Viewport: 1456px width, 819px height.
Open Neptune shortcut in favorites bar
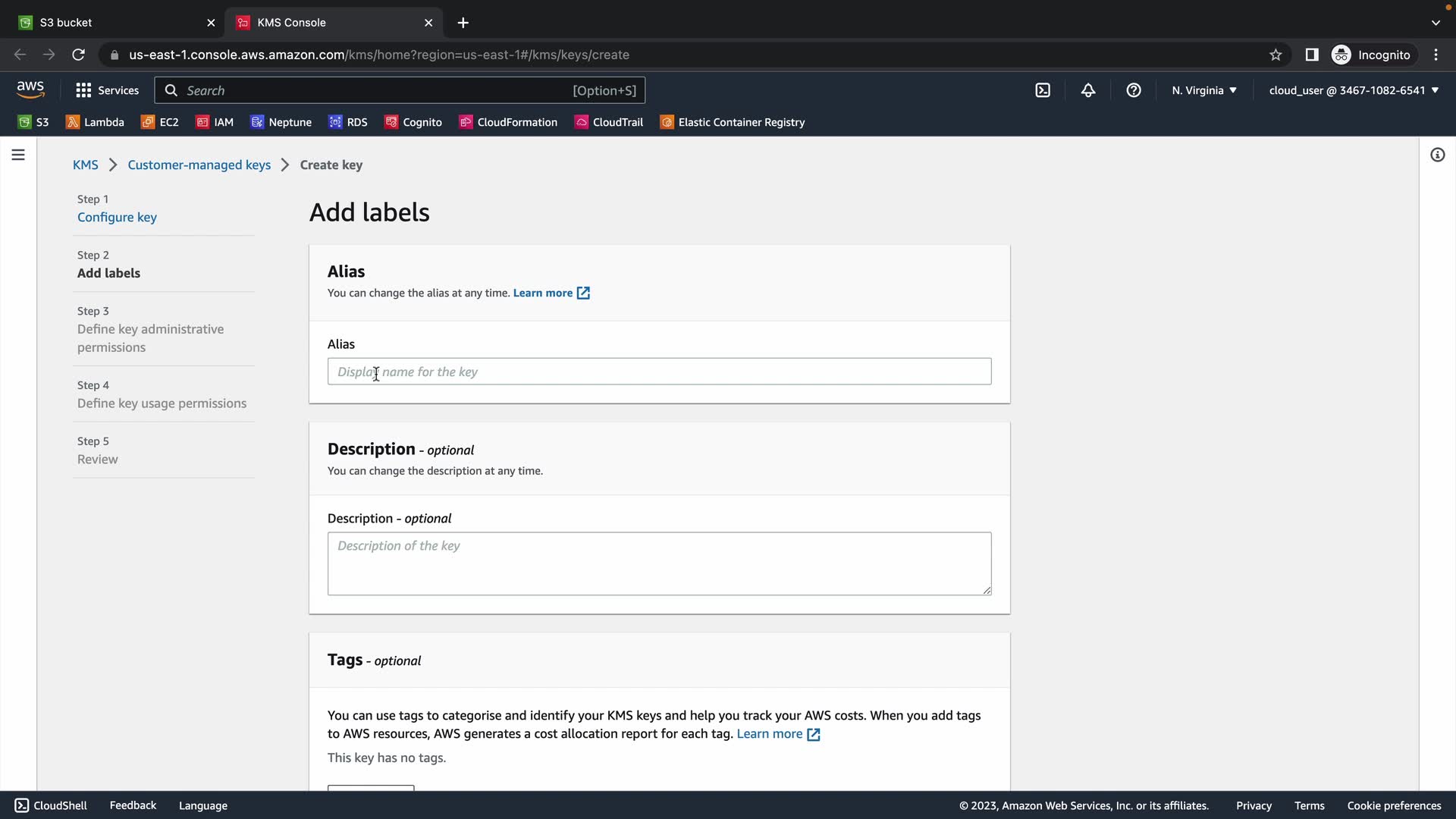(281, 122)
